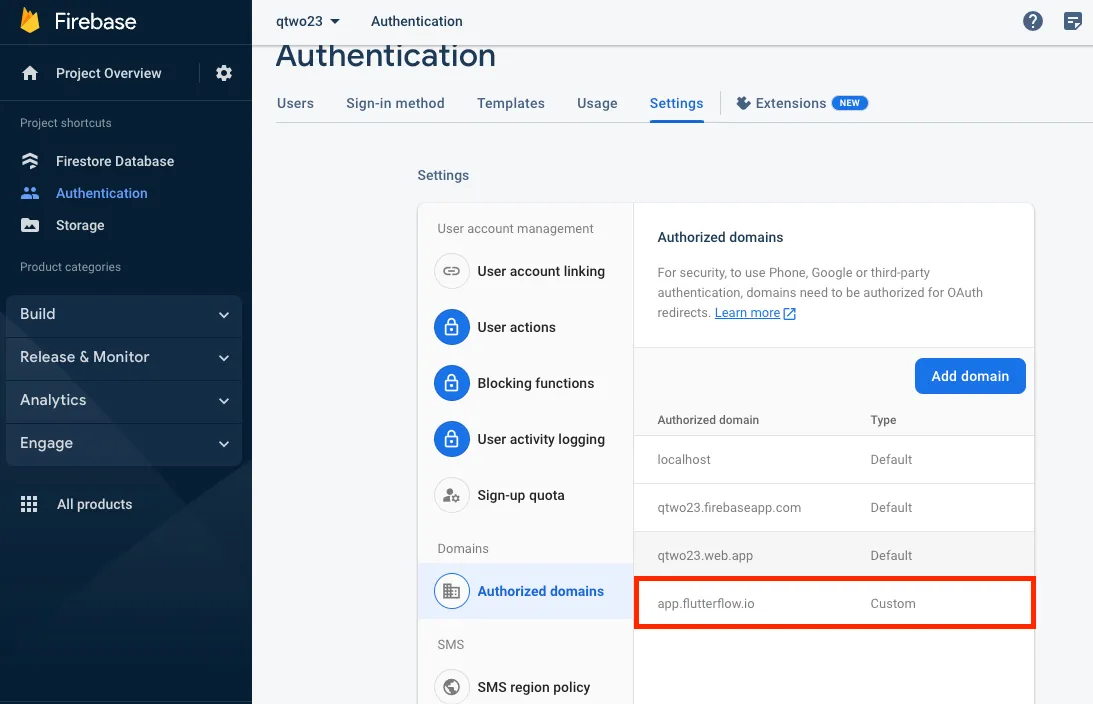The image size is (1093, 704).
Task: Click the Authorized domains building icon
Action: pos(452,591)
